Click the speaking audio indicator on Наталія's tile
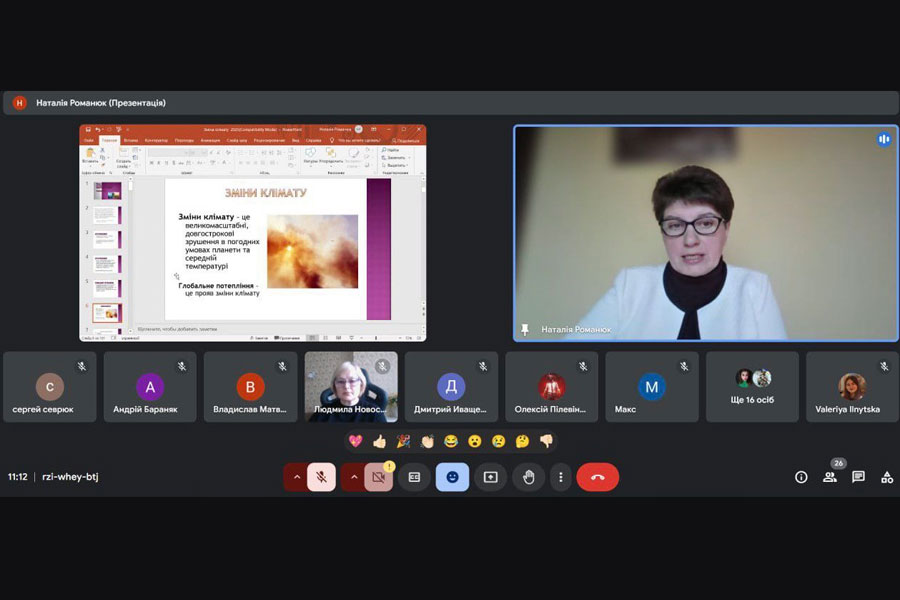Viewport: 900px width, 600px height. pos(884,139)
